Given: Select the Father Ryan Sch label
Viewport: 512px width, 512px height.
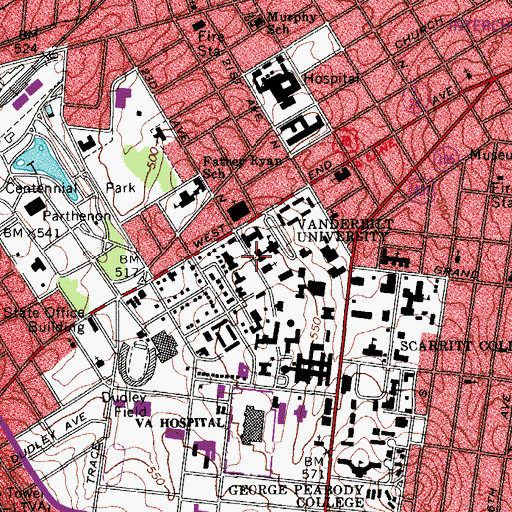Looking at the screenshot, I should pyautogui.click(x=242, y=167).
